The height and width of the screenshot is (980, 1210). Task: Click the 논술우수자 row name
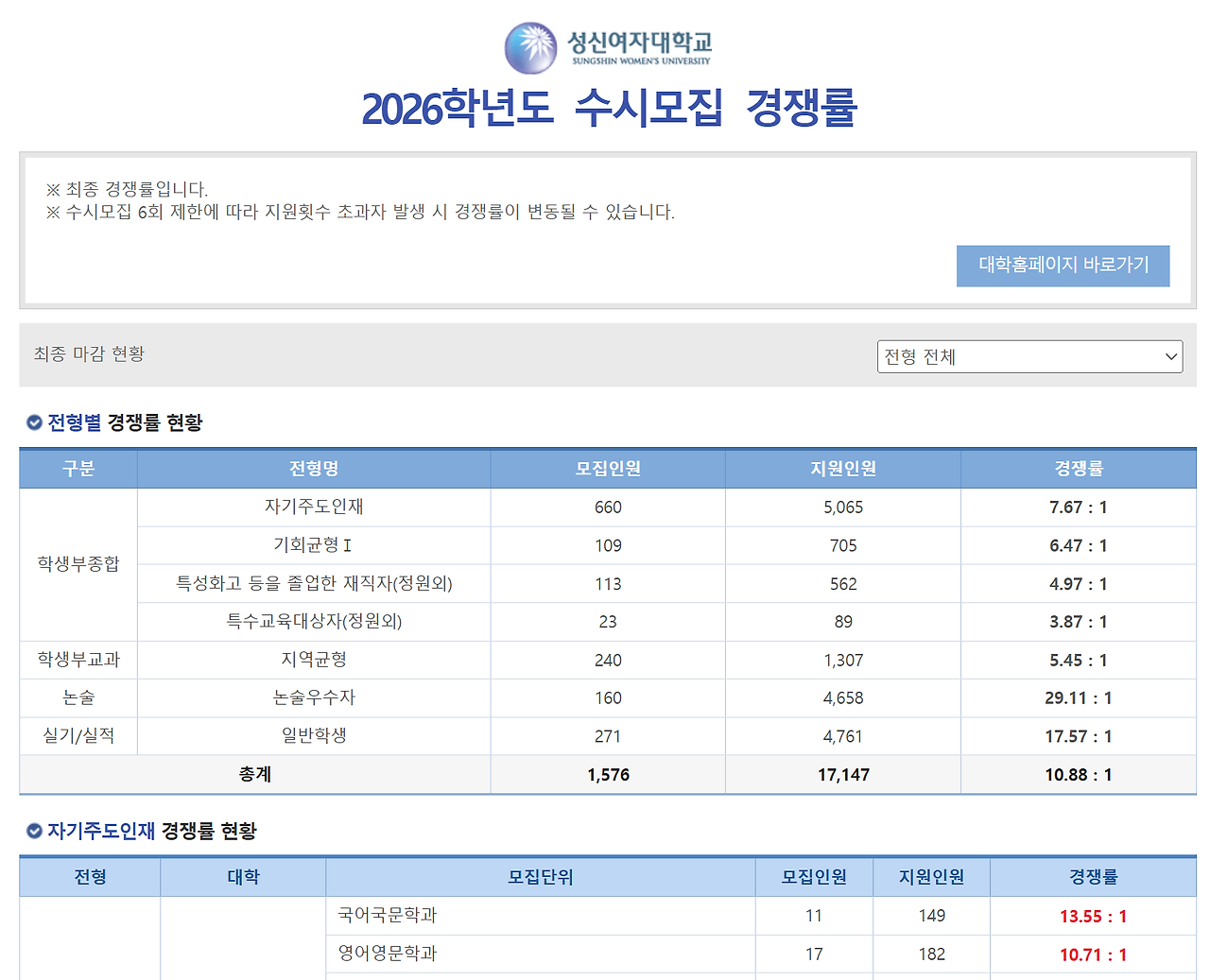[x=314, y=697]
